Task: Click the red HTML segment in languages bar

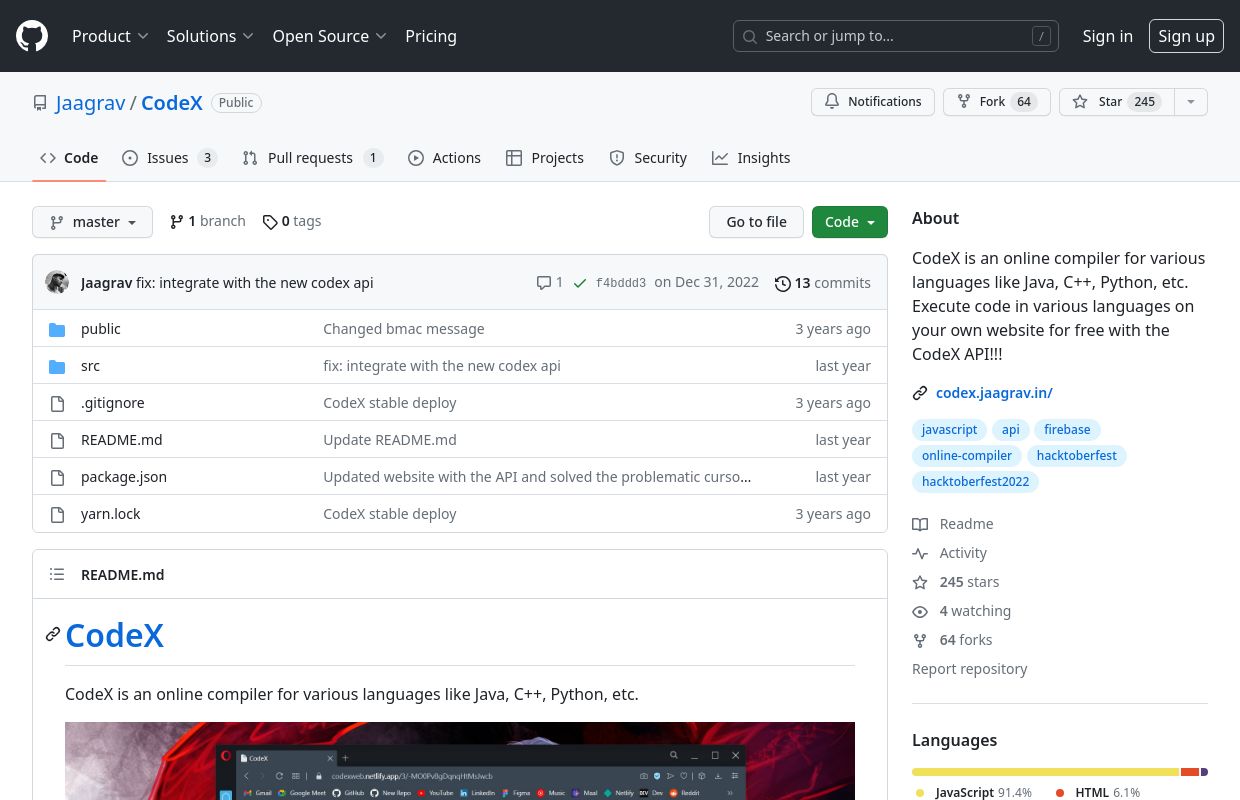Action: [x=1190, y=772]
